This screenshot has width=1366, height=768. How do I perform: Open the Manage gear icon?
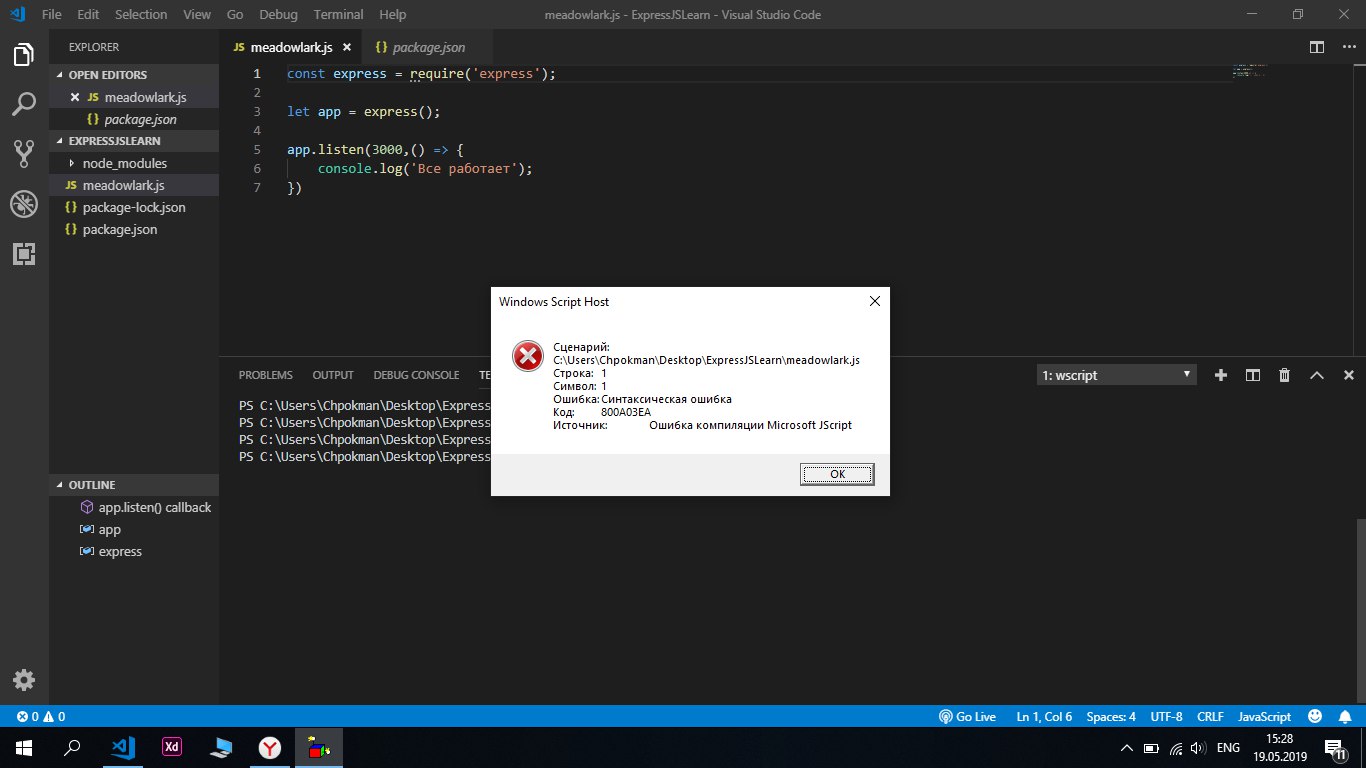tap(24, 680)
